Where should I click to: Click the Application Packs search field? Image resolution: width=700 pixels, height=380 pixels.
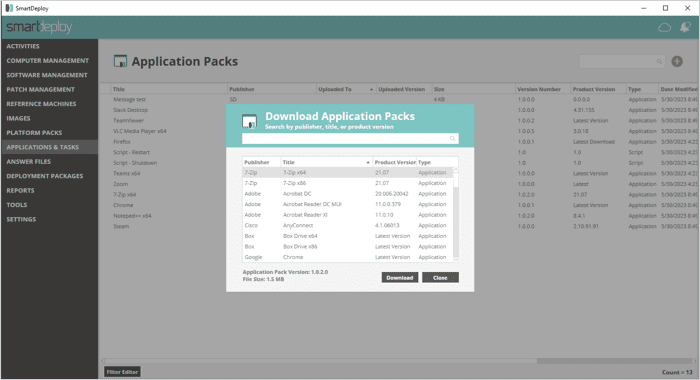click(622, 62)
